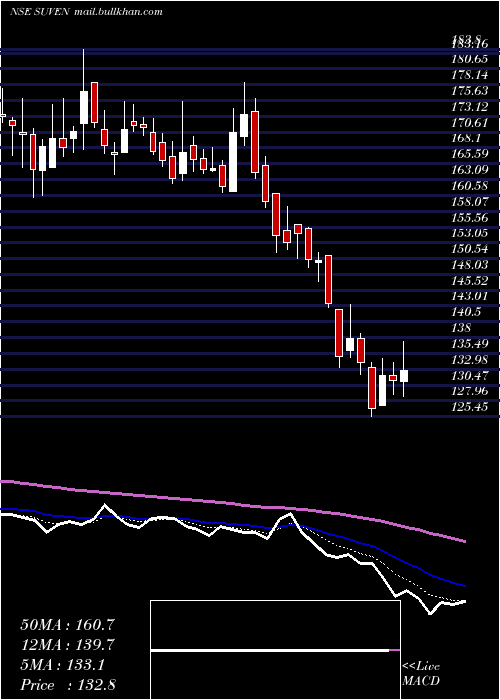Click the 127.96 price axis label
The height and width of the screenshot is (700, 500).
coord(470,390)
